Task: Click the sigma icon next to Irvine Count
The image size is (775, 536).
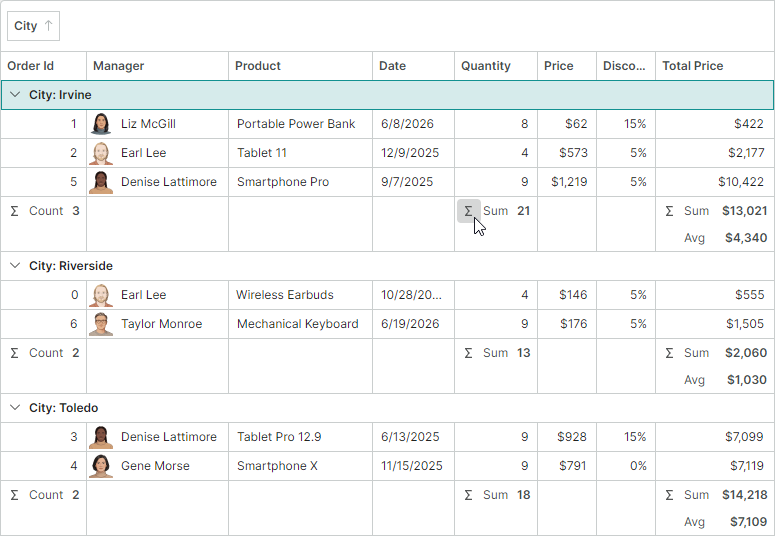Action: (15, 211)
